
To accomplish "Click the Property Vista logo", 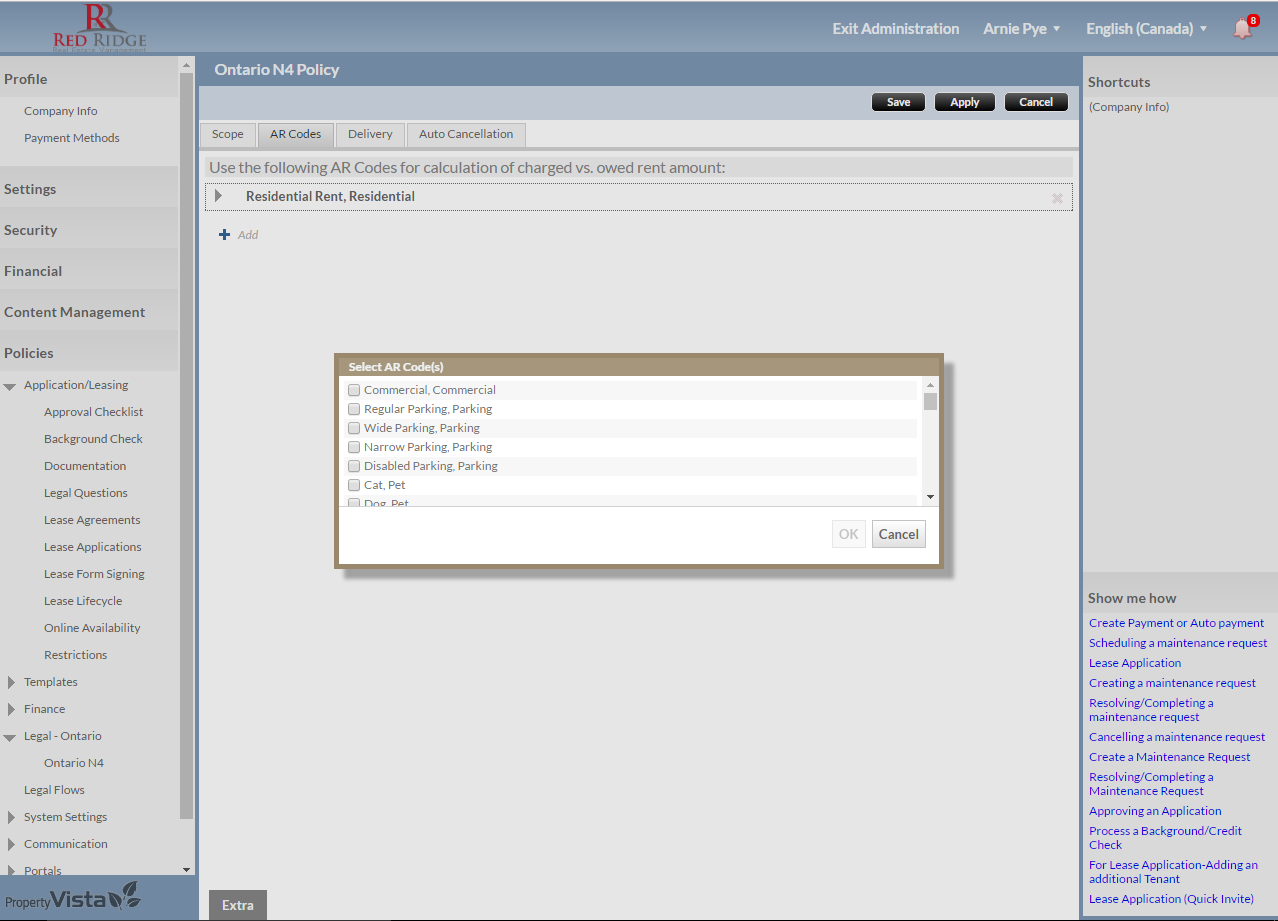I will pos(71,899).
